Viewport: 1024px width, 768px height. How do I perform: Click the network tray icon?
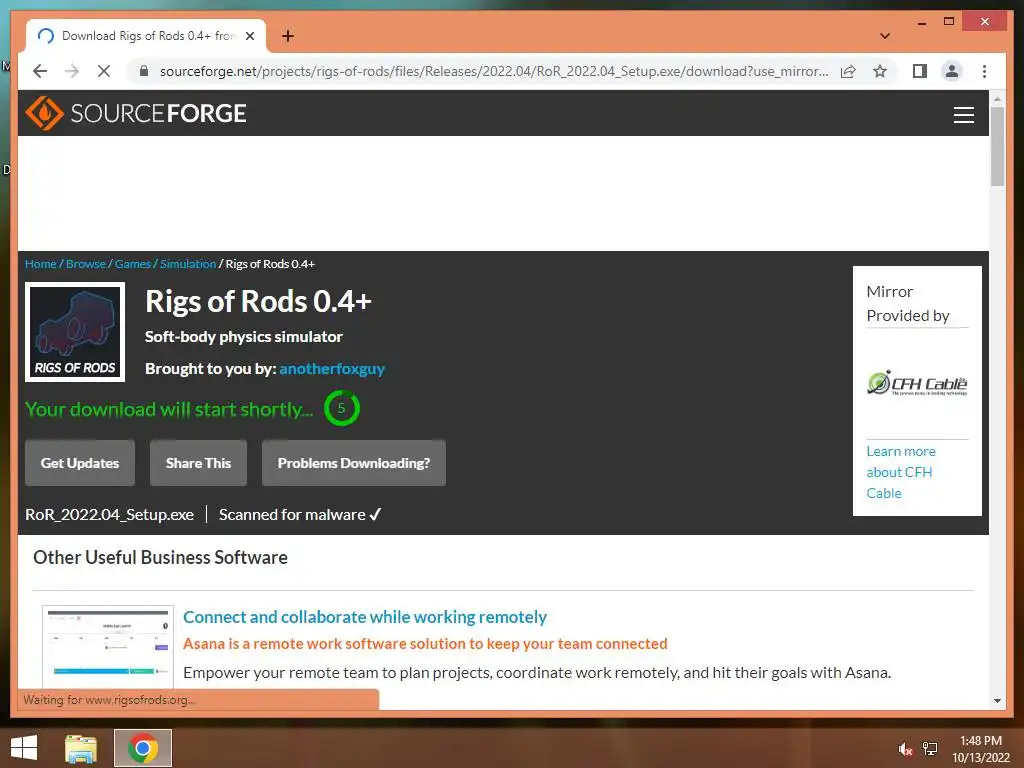pyautogui.click(x=930, y=749)
